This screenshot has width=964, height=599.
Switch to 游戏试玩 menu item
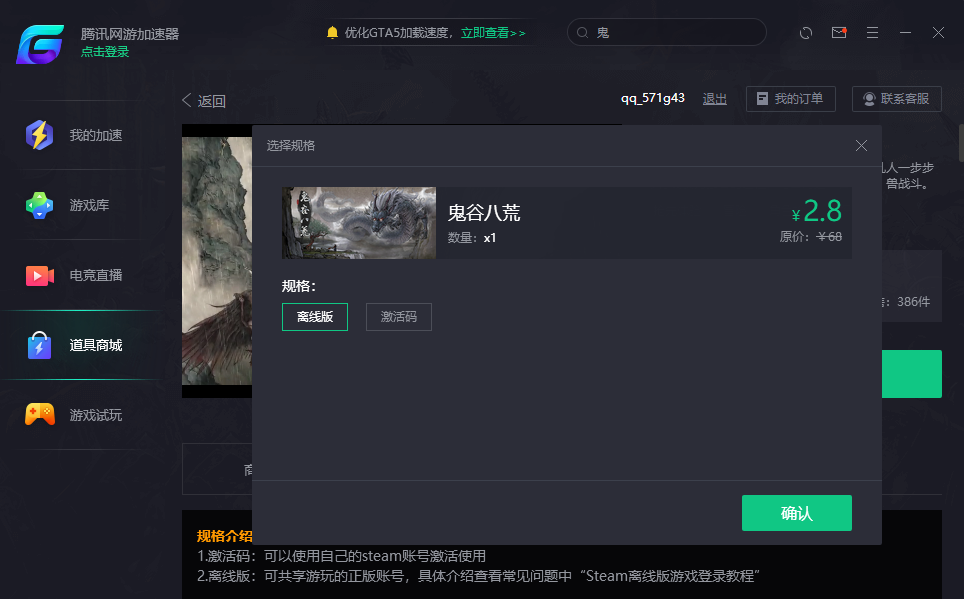pos(96,415)
